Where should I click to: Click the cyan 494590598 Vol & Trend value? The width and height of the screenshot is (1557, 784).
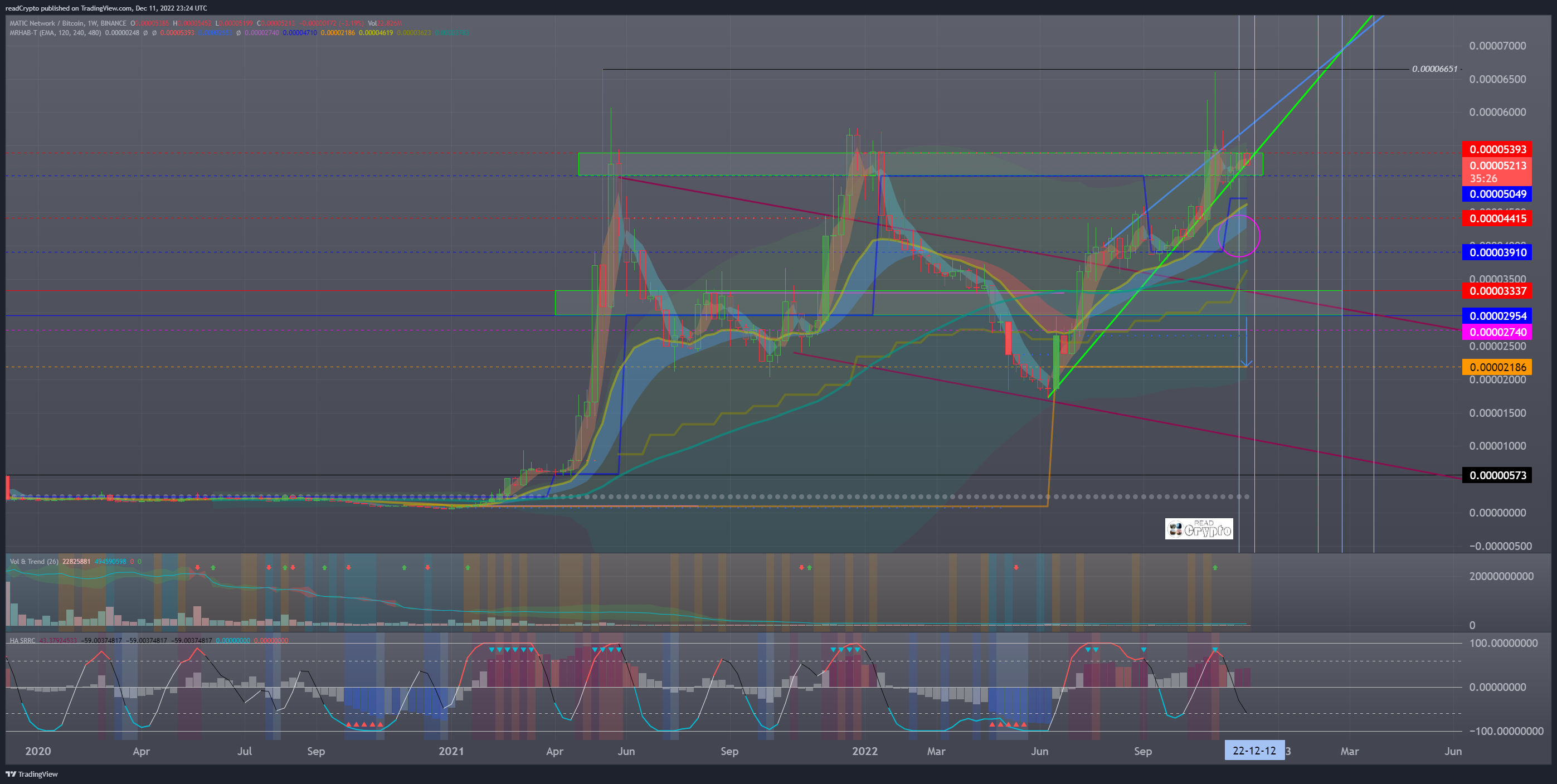(110, 562)
